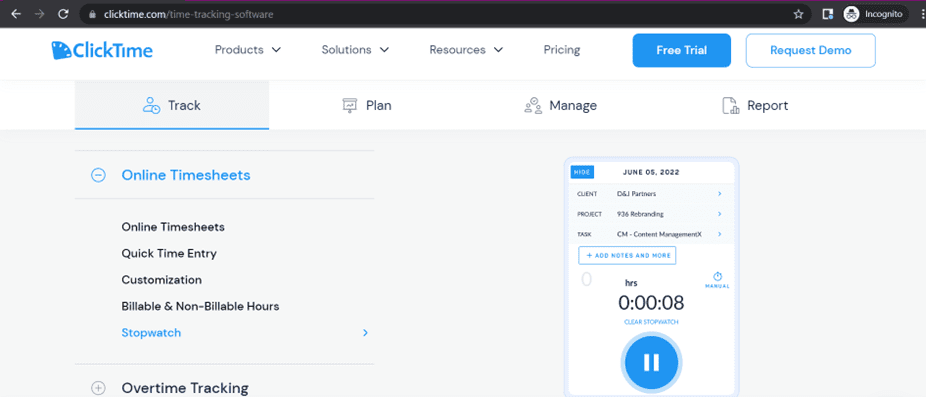Start a Free Trial
Screen dimensions: 926x397
[682, 50]
